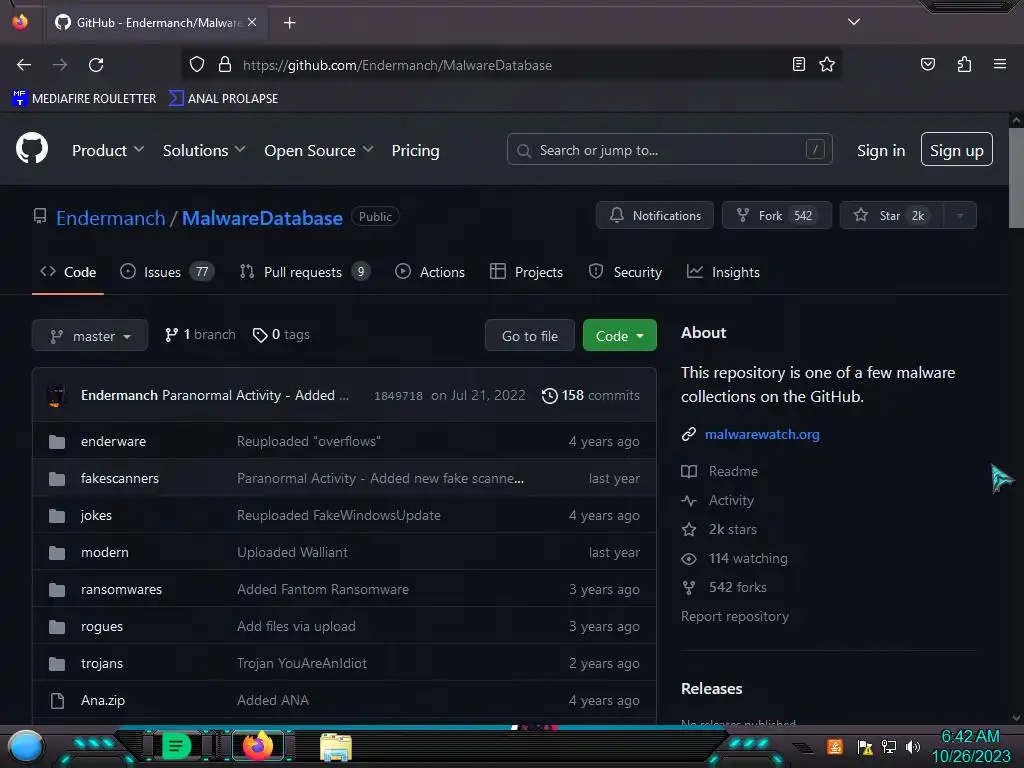Open the Start orb in the taskbar
Image resolution: width=1024 pixels, height=768 pixels.
click(25, 746)
